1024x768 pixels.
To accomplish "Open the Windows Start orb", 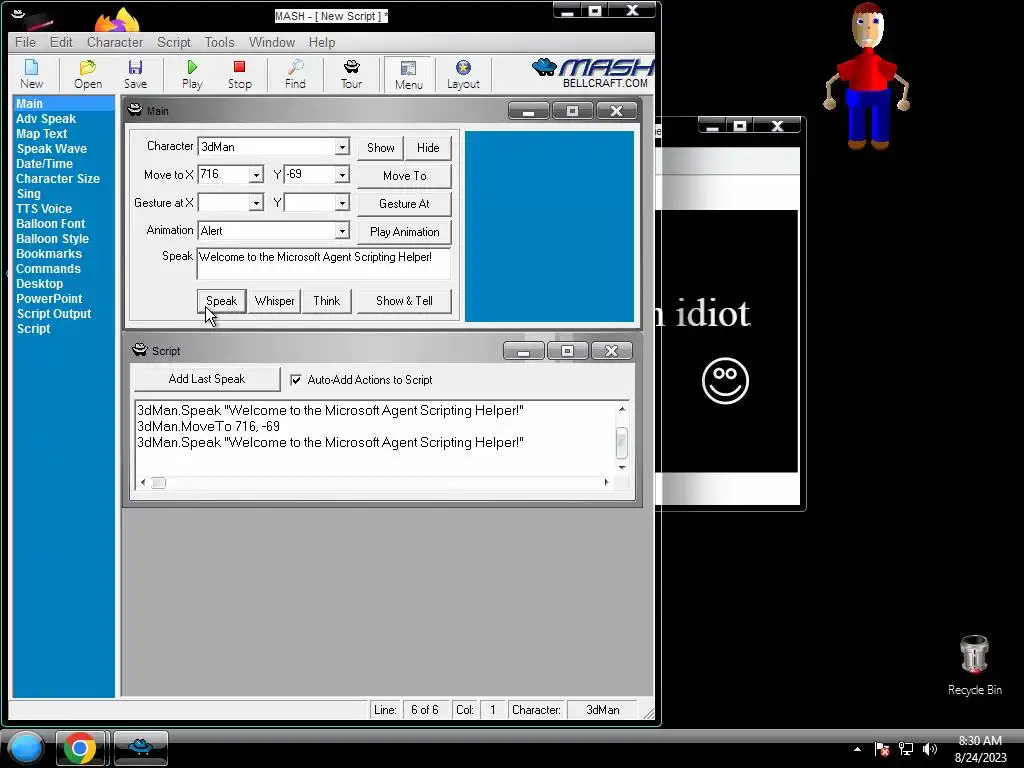I will 26,748.
